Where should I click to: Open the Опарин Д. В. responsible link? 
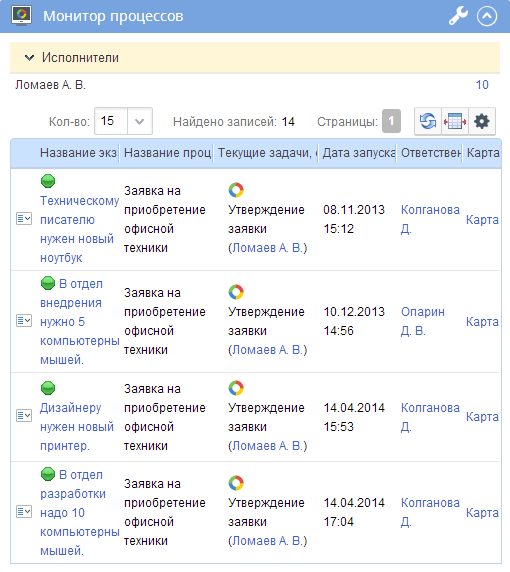pyautogui.click(x=422, y=321)
